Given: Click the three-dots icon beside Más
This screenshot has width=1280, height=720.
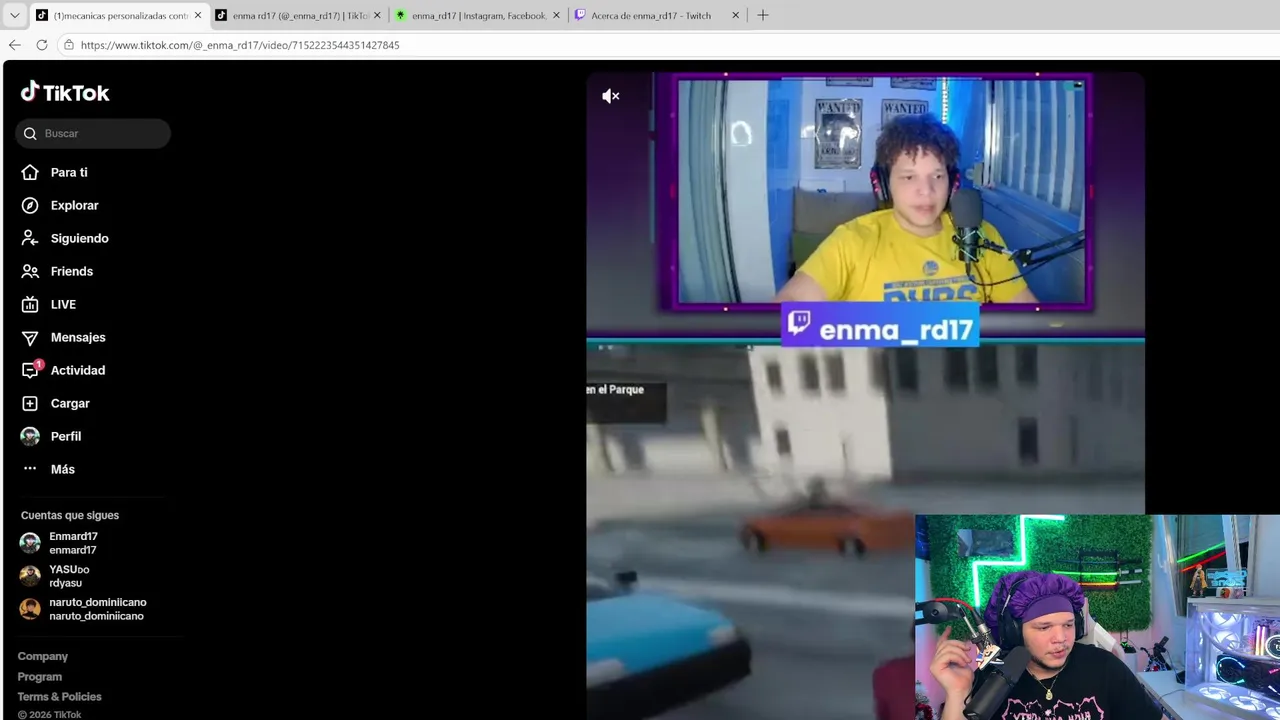Looking at the screenshot, I should coord(30,469).
